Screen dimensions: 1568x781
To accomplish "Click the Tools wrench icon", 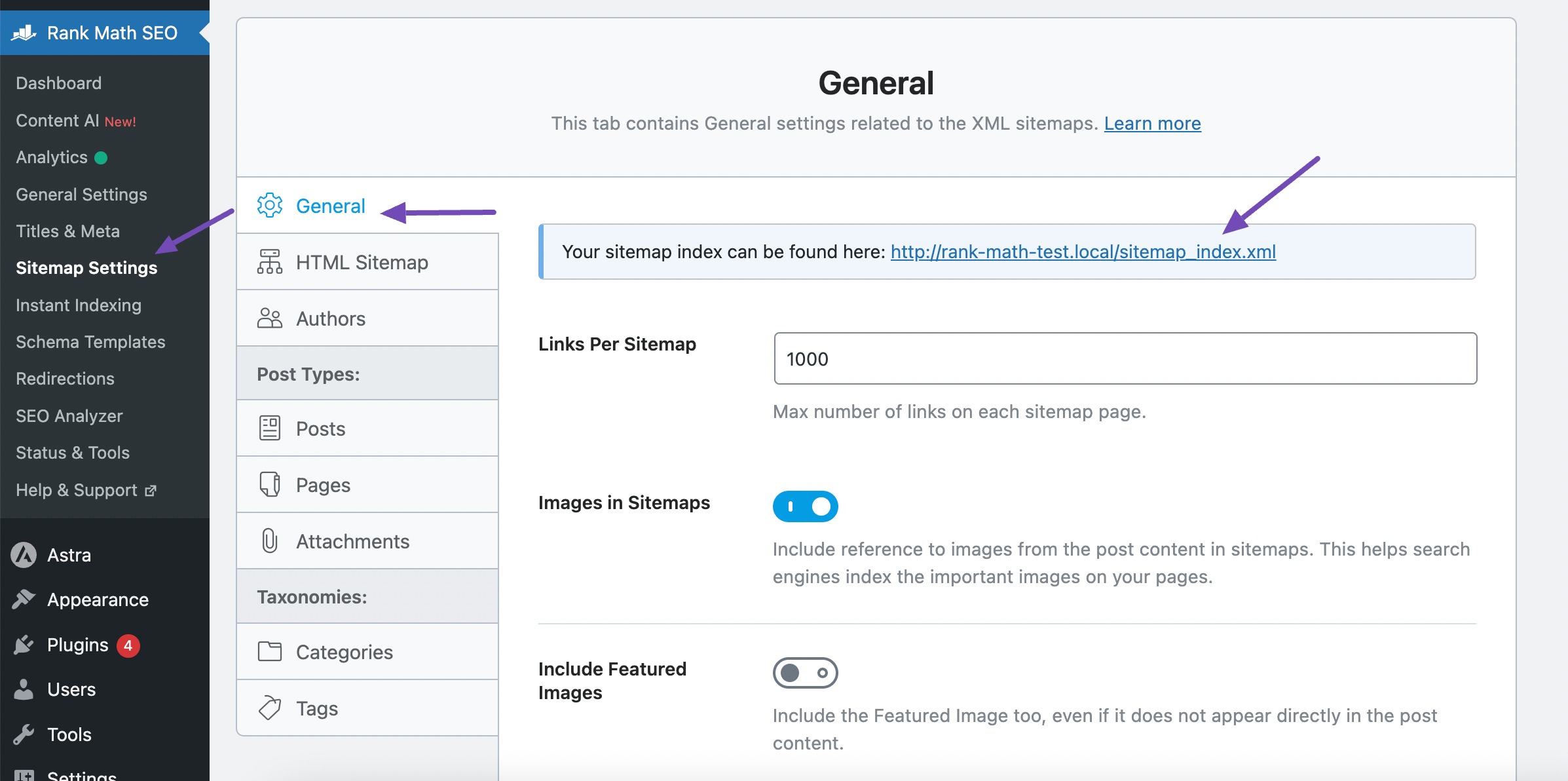I will (x=24, y=734).
